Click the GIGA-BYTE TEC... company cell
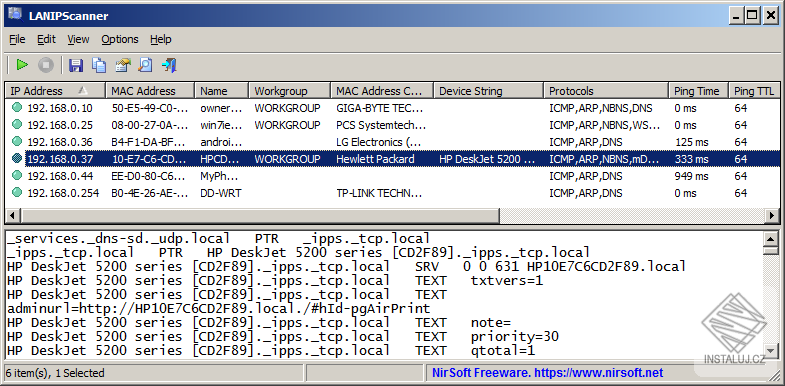Image resolution: width=785 pixels, height=386 pixels. click(379, 108)
